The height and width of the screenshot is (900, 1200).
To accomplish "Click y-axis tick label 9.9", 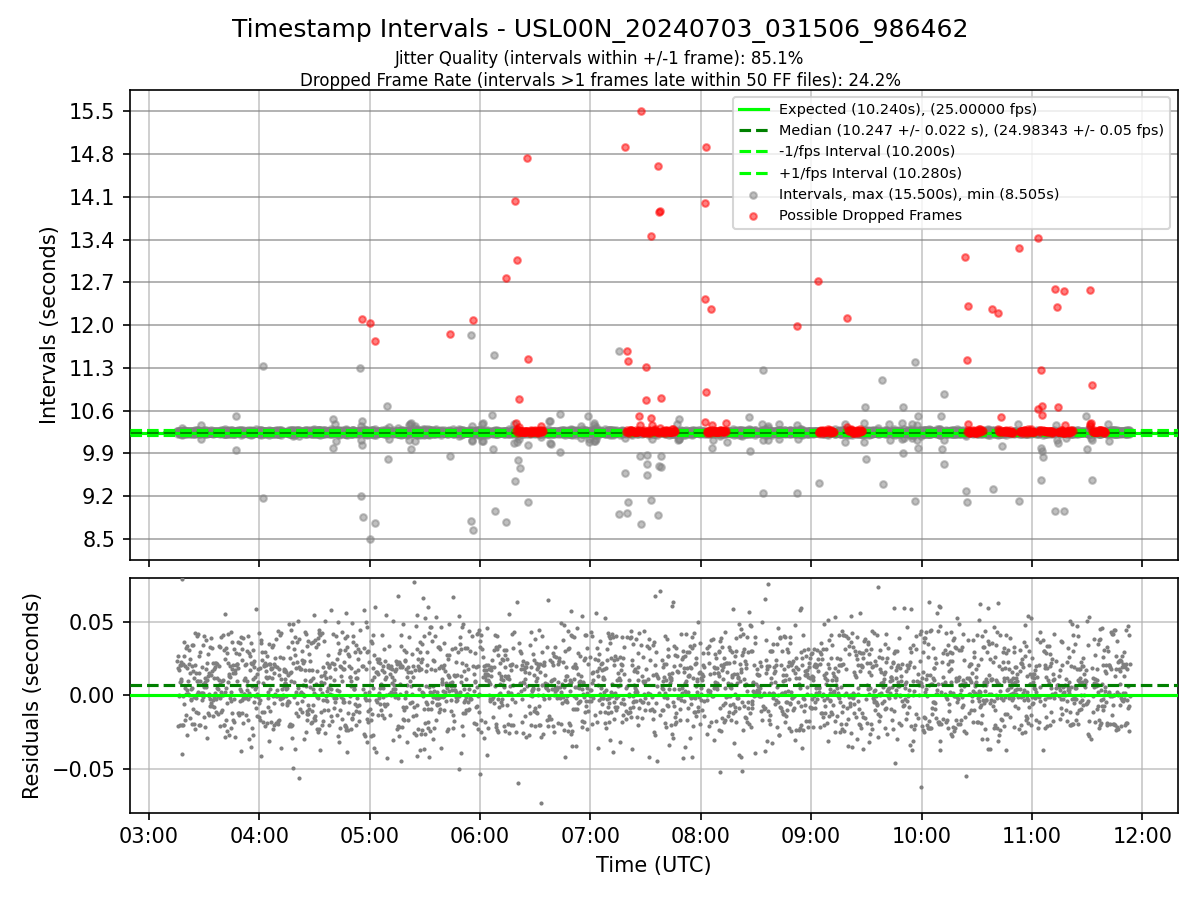I will click(98, 453).
